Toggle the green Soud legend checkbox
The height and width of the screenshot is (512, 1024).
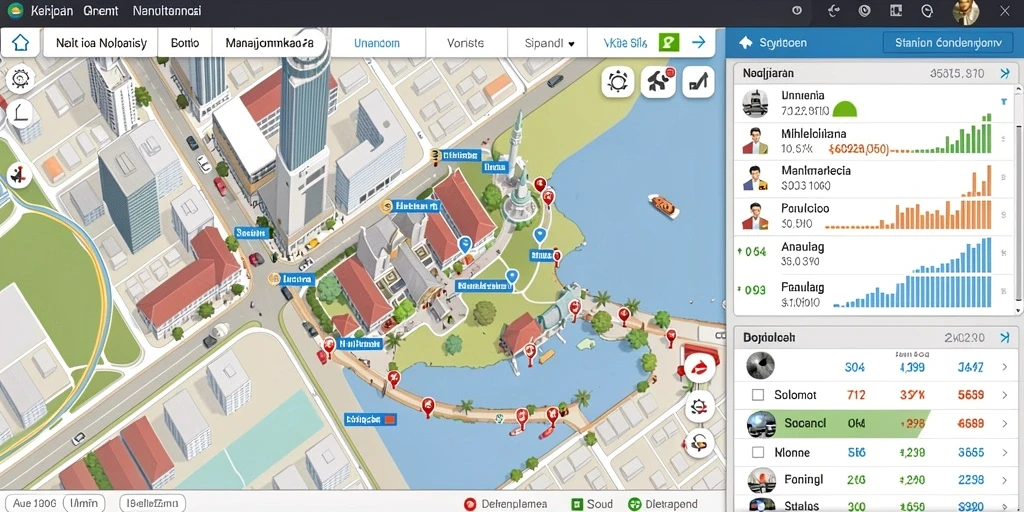(x=577, y=504)
